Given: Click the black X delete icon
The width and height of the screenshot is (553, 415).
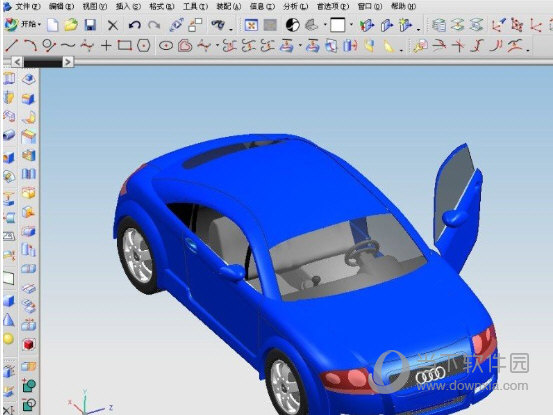Looking at the screenshot, I should 113,25.
